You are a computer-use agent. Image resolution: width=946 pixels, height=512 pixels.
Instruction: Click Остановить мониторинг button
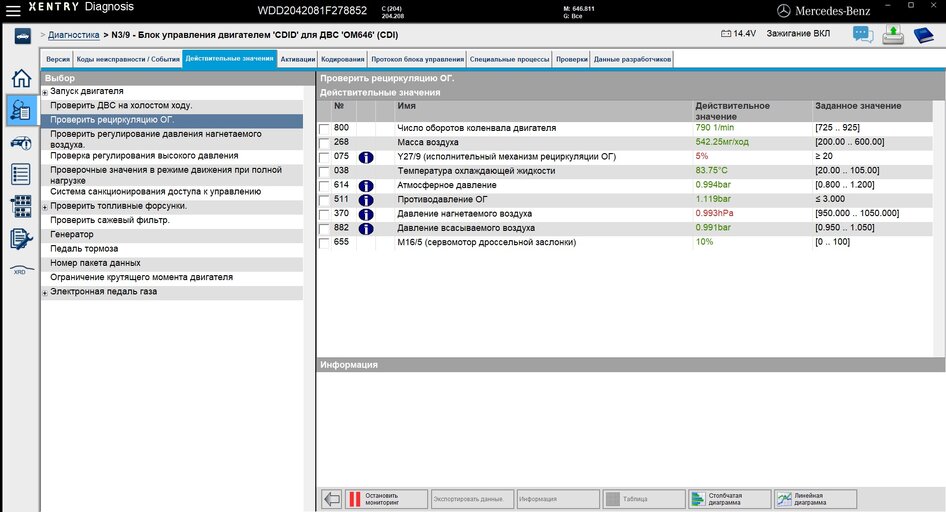tap(385, 499)
